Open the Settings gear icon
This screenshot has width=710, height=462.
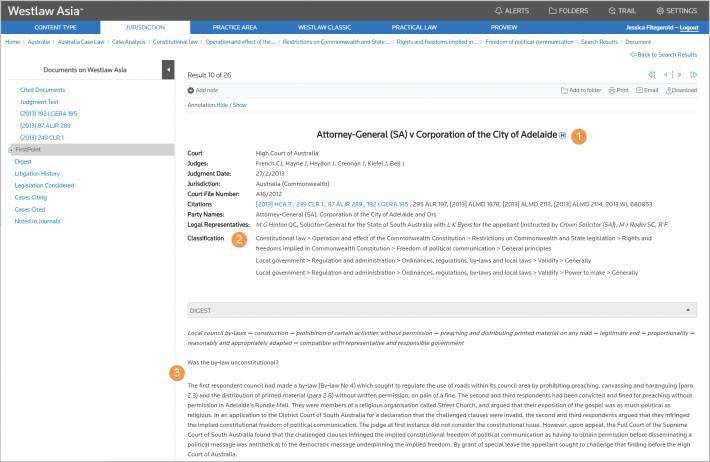pos(660,10)
